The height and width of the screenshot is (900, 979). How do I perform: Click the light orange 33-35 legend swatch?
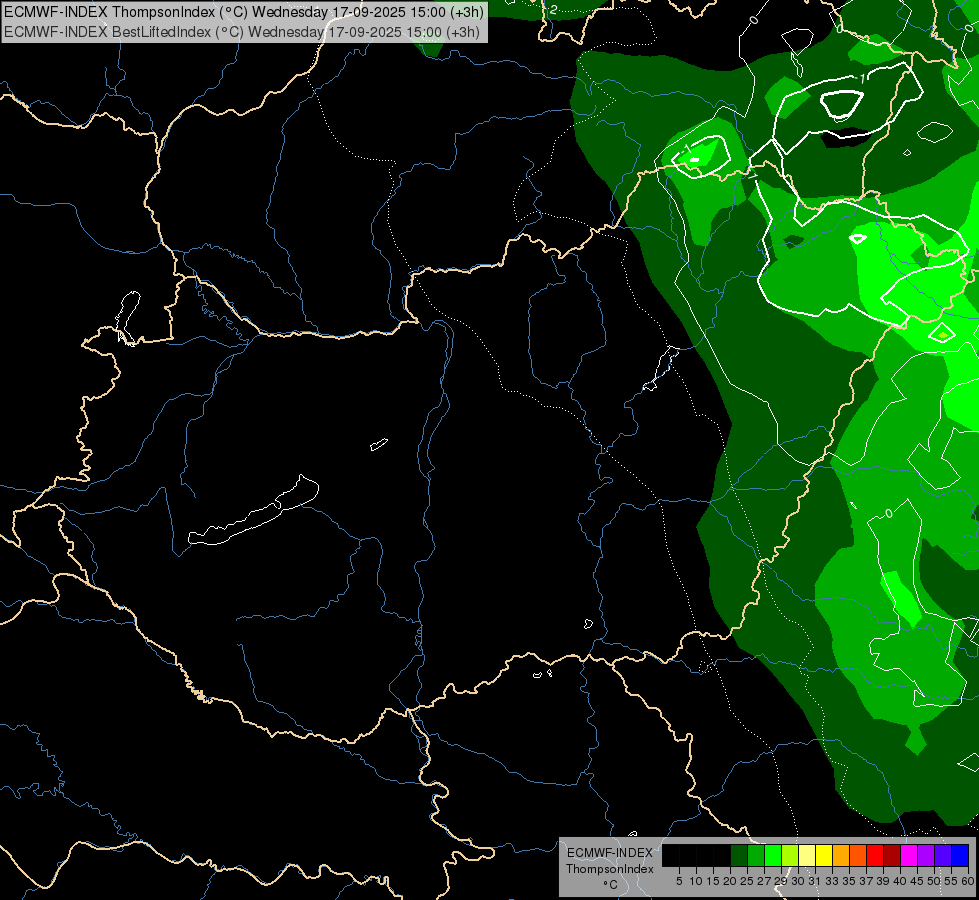pos(840,856)
